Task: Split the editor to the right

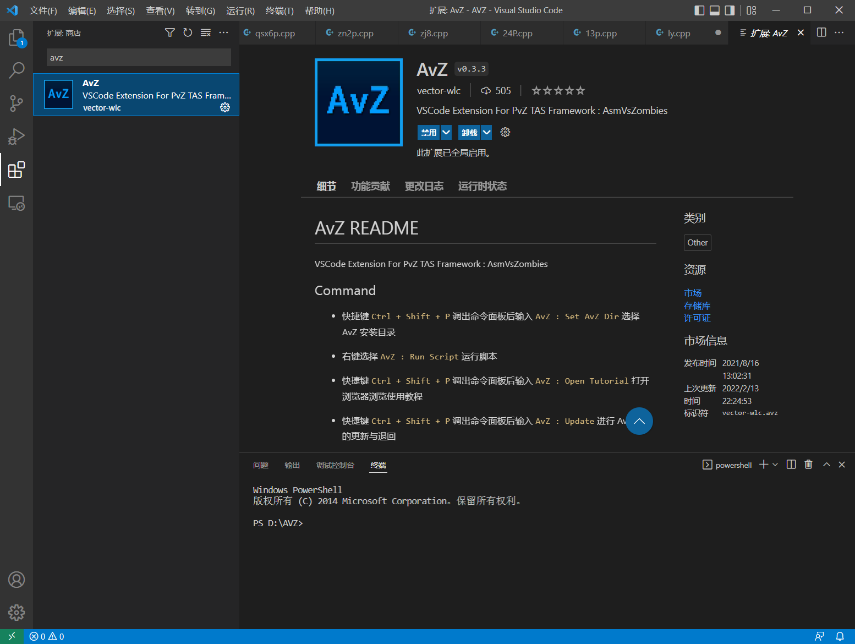Action: (x=821, y=33)
